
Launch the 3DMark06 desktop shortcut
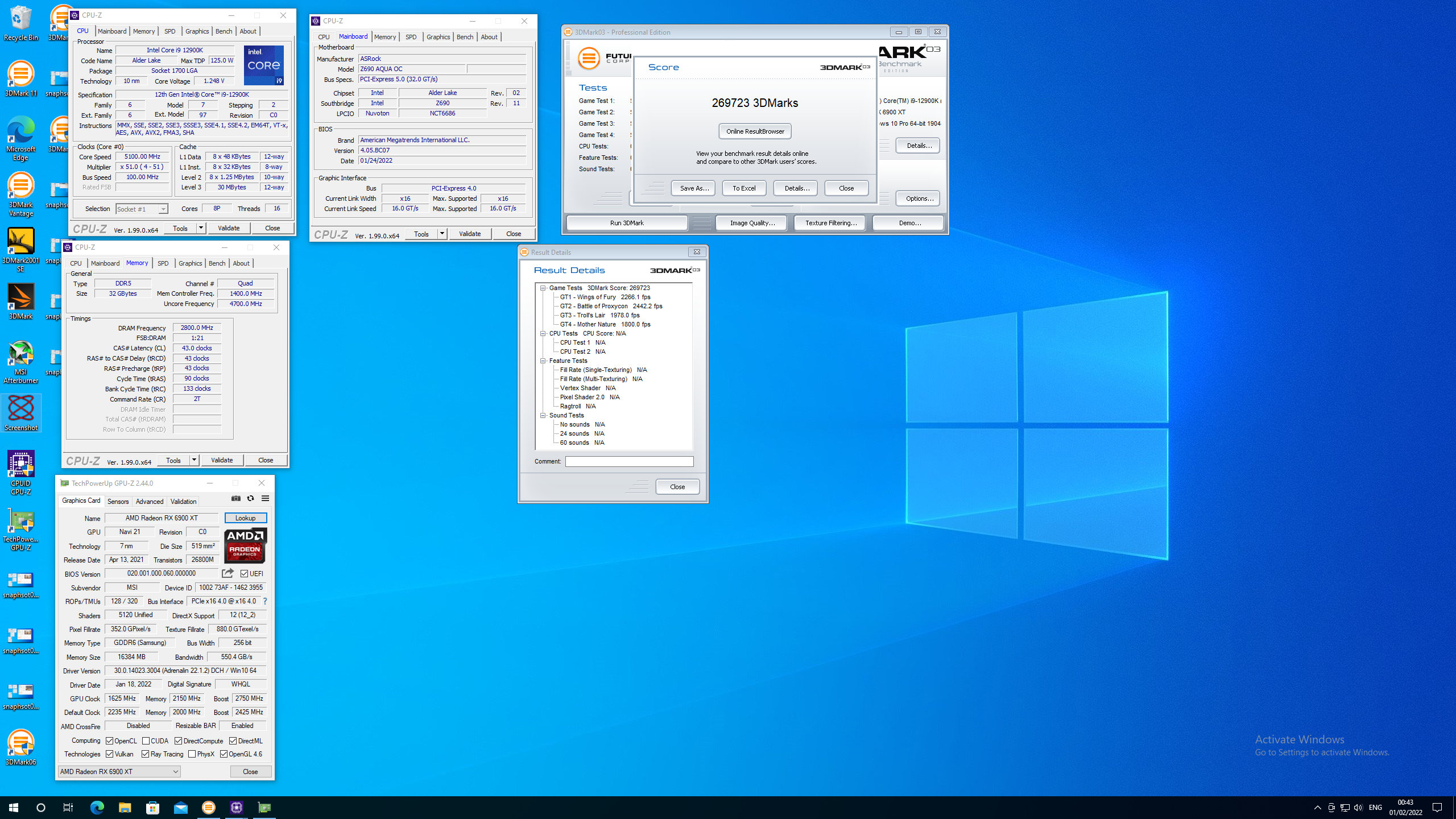click(x=20, y=747)
